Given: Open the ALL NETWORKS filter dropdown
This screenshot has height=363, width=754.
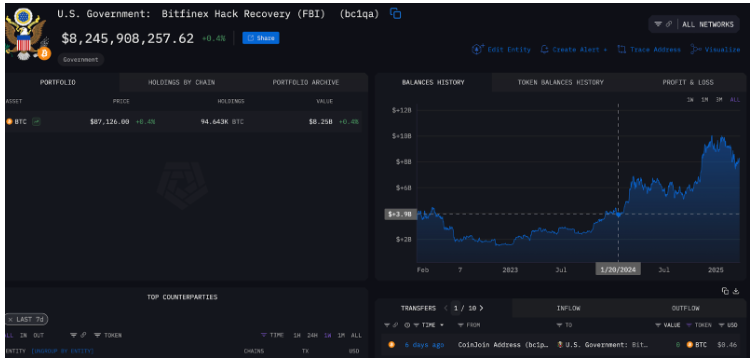Looking at the screenshot, I should coord(694,24).
